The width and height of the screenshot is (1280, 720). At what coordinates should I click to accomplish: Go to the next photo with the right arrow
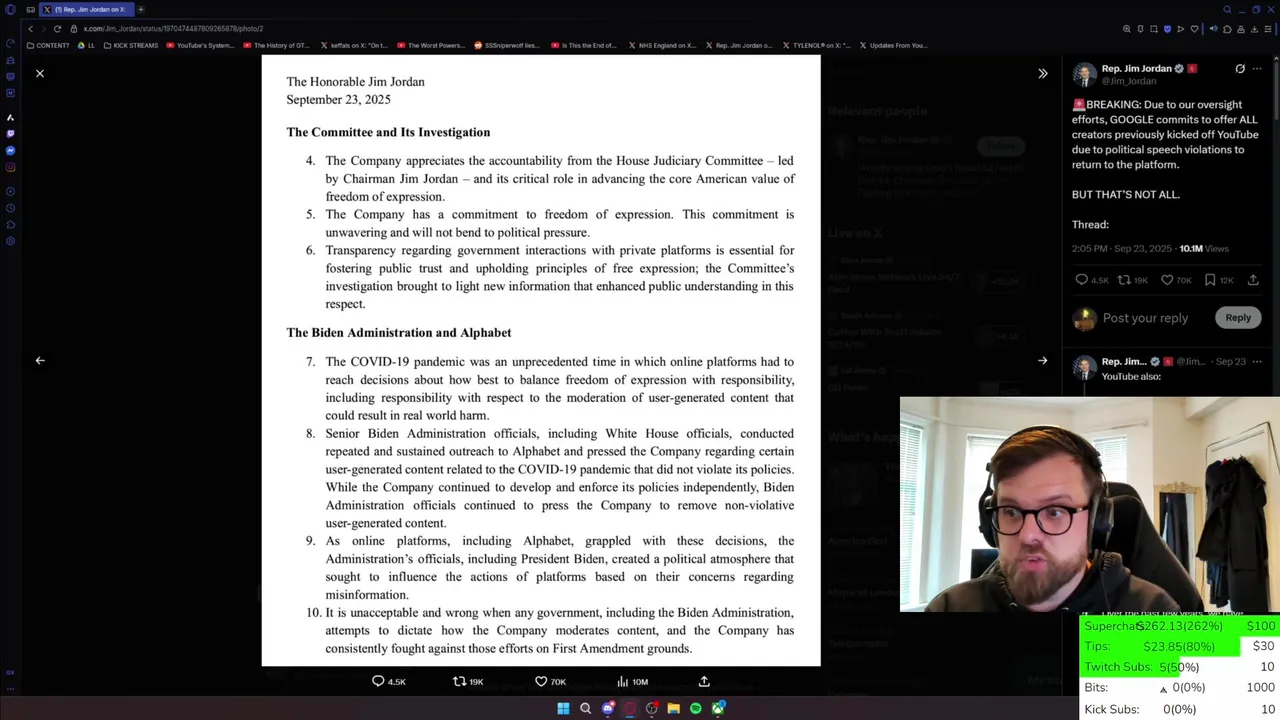(x=1042, y=361)
